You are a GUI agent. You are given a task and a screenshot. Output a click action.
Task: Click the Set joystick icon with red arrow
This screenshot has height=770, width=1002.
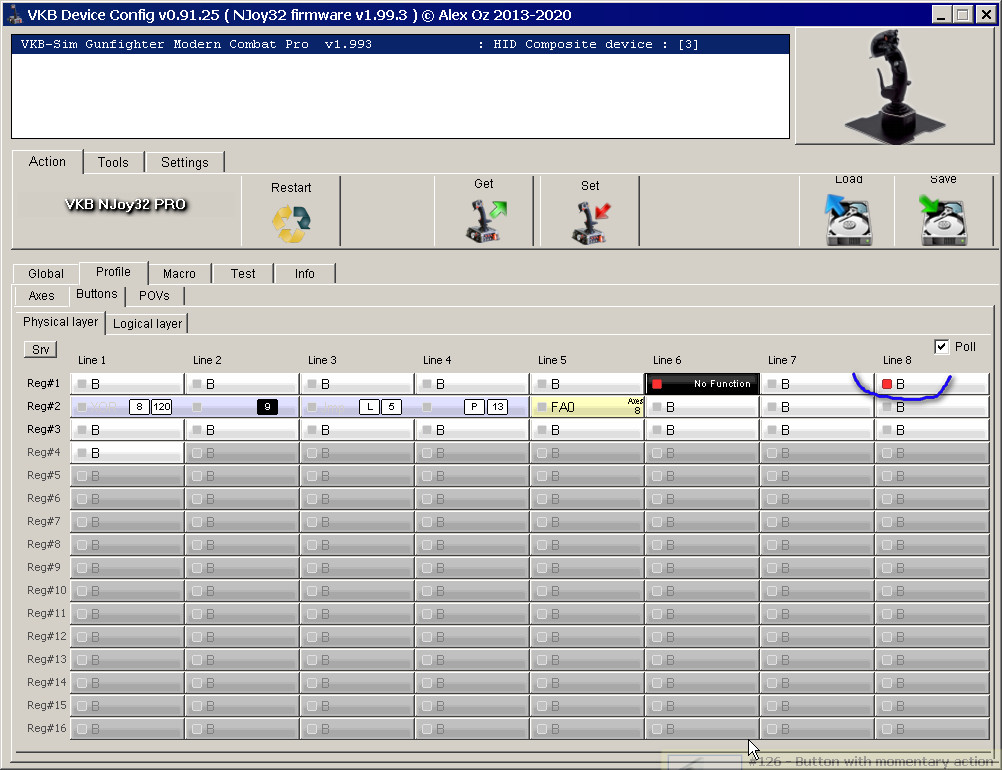click(591, 222)
